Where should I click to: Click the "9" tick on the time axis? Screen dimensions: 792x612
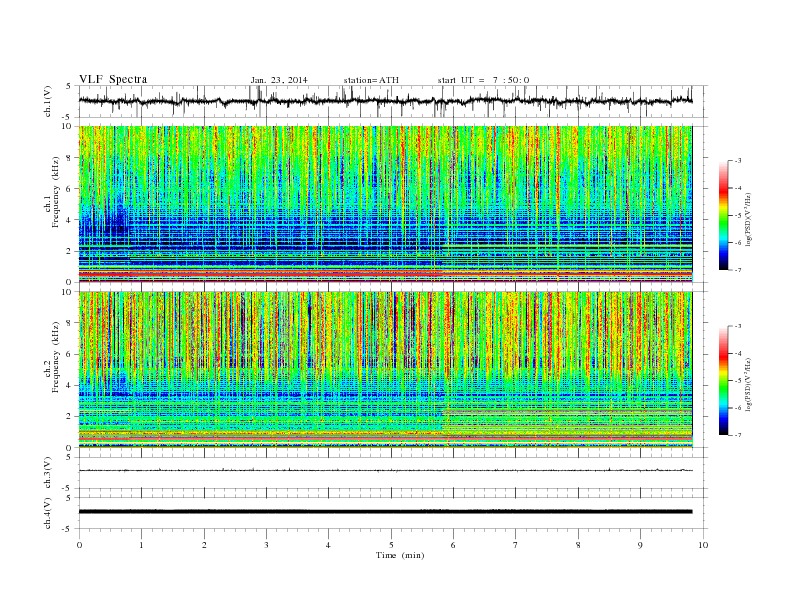[640, 545]
